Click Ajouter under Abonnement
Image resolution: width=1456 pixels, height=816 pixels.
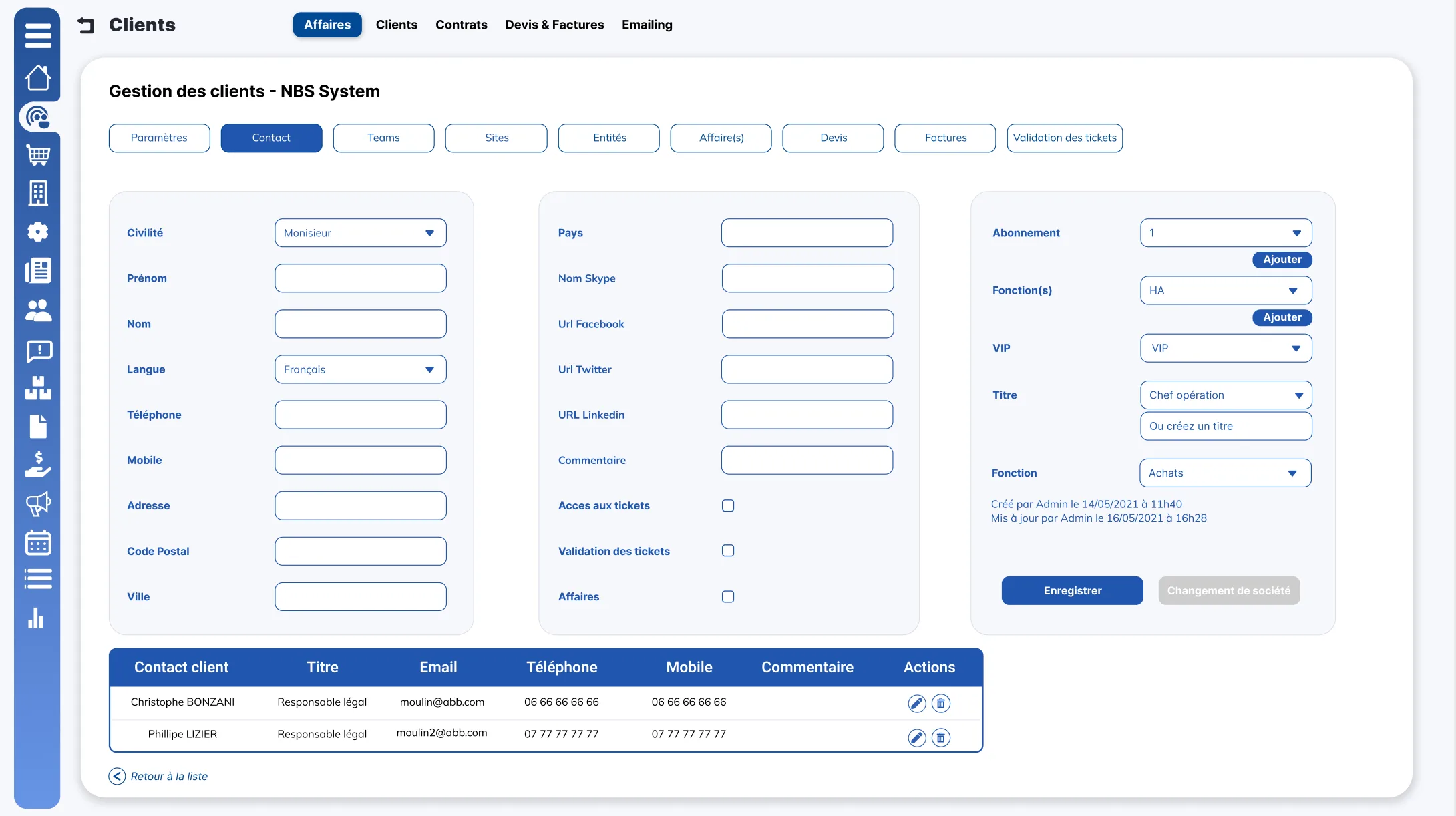(1282, 260)
